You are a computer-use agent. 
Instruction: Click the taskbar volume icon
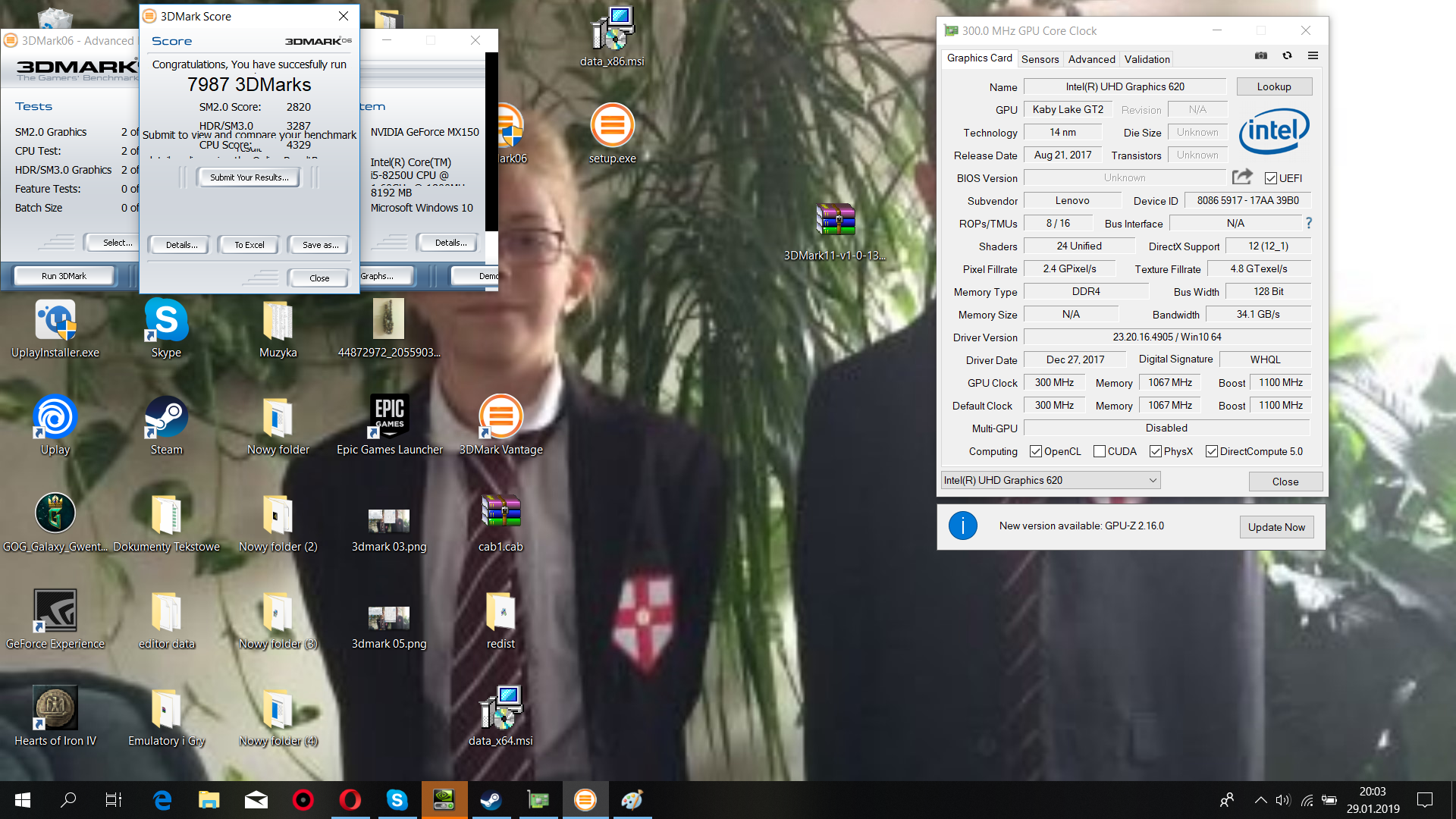click(1282, 800)
